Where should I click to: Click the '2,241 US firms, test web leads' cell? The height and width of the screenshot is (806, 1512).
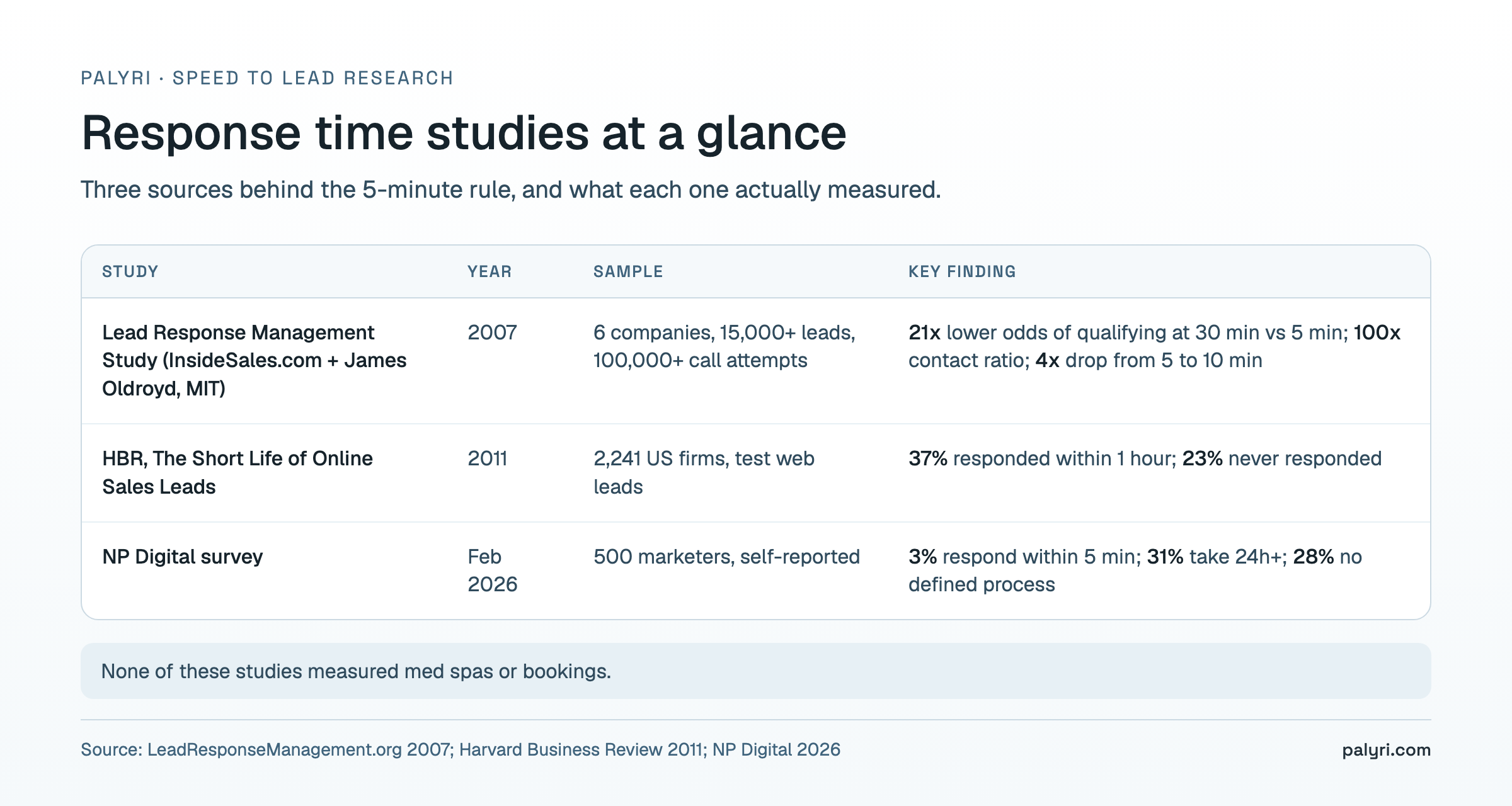(x=704, y=472)
